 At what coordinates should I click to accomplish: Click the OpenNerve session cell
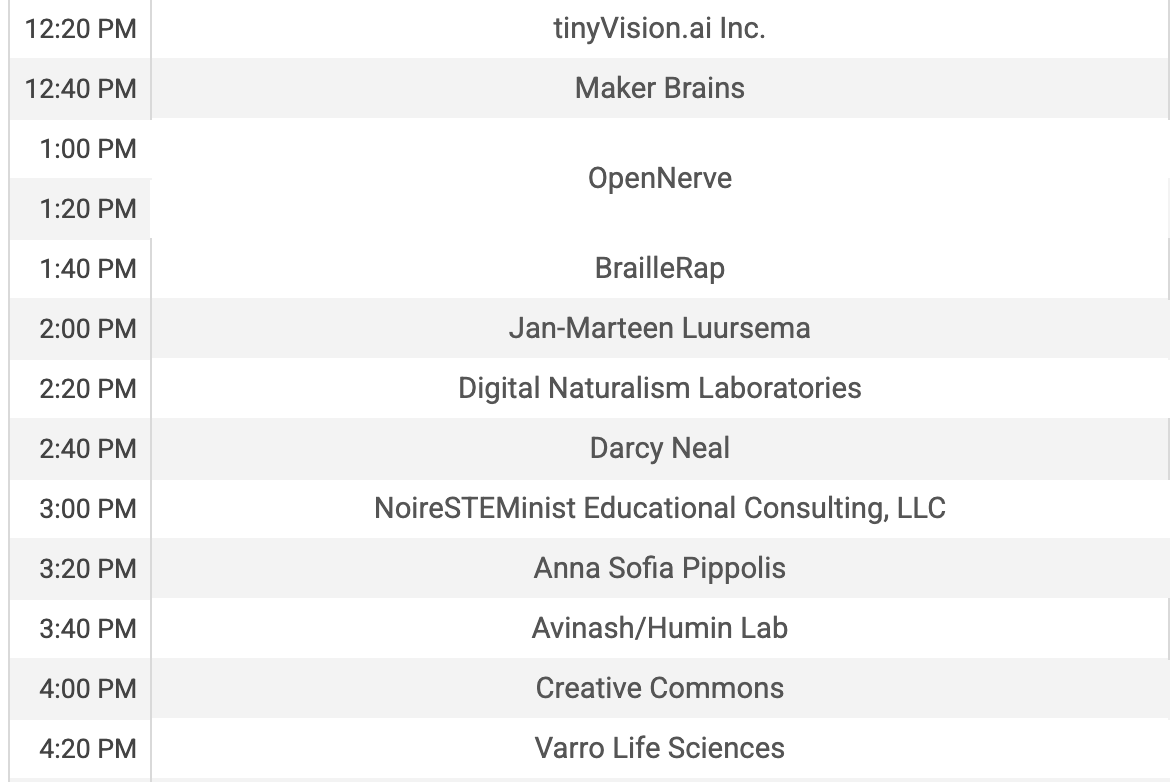point(660,179)
